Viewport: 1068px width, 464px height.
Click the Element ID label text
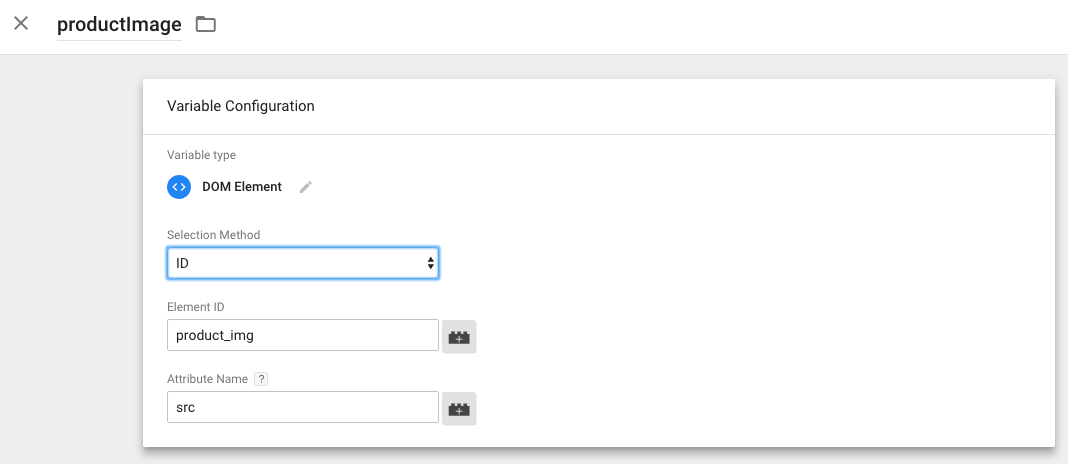click(196, 307)
